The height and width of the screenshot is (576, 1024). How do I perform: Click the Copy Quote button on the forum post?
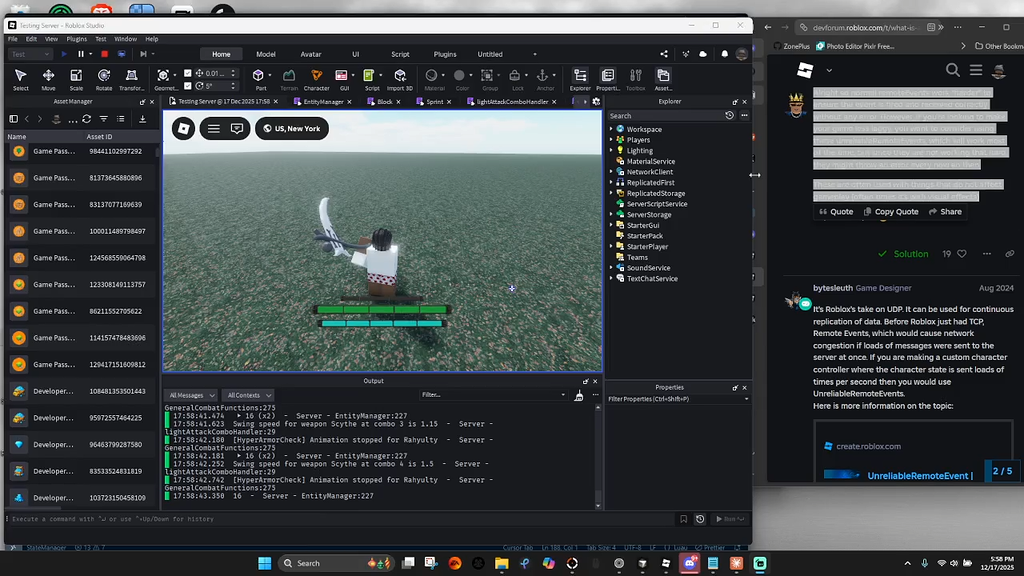pyautogui.click(x=890, y=211)
